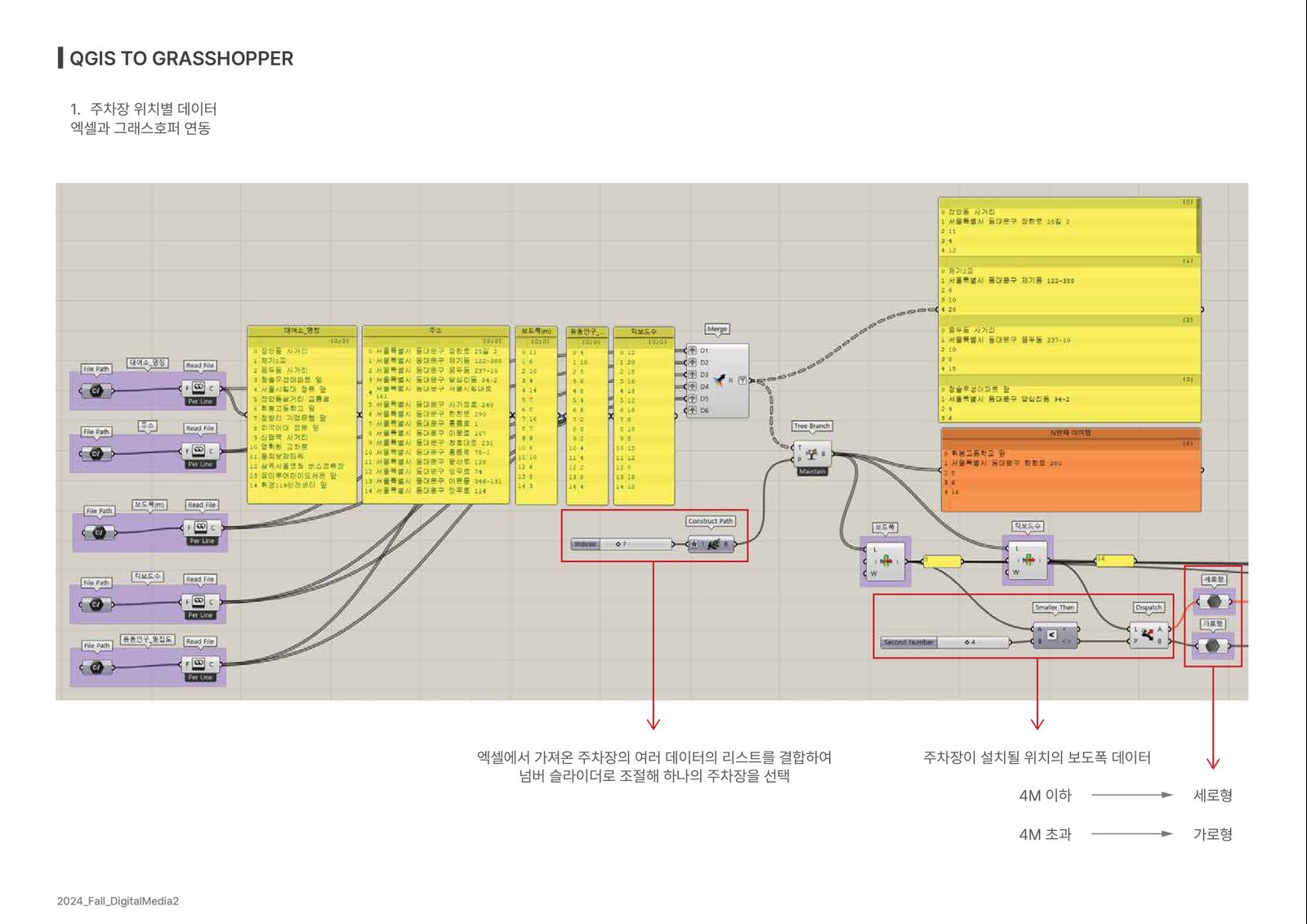Select the List Item component labeled 보도폭
This screenshot has height=924, width=1307.
[885, 561]
